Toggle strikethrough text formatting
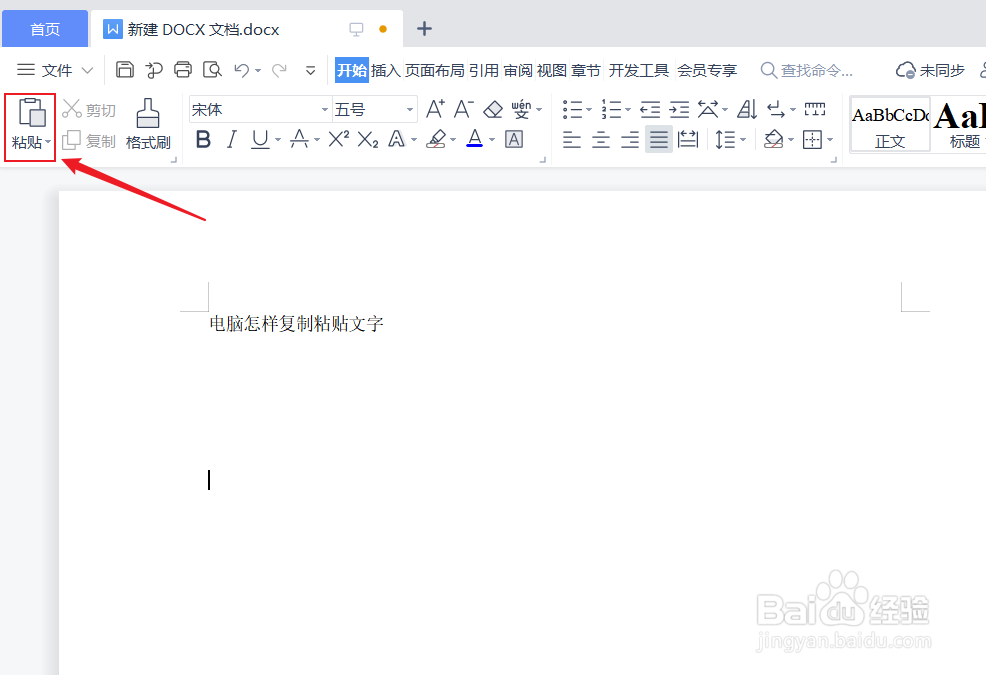This screenshot has width=986, height=675. (299, 139)
